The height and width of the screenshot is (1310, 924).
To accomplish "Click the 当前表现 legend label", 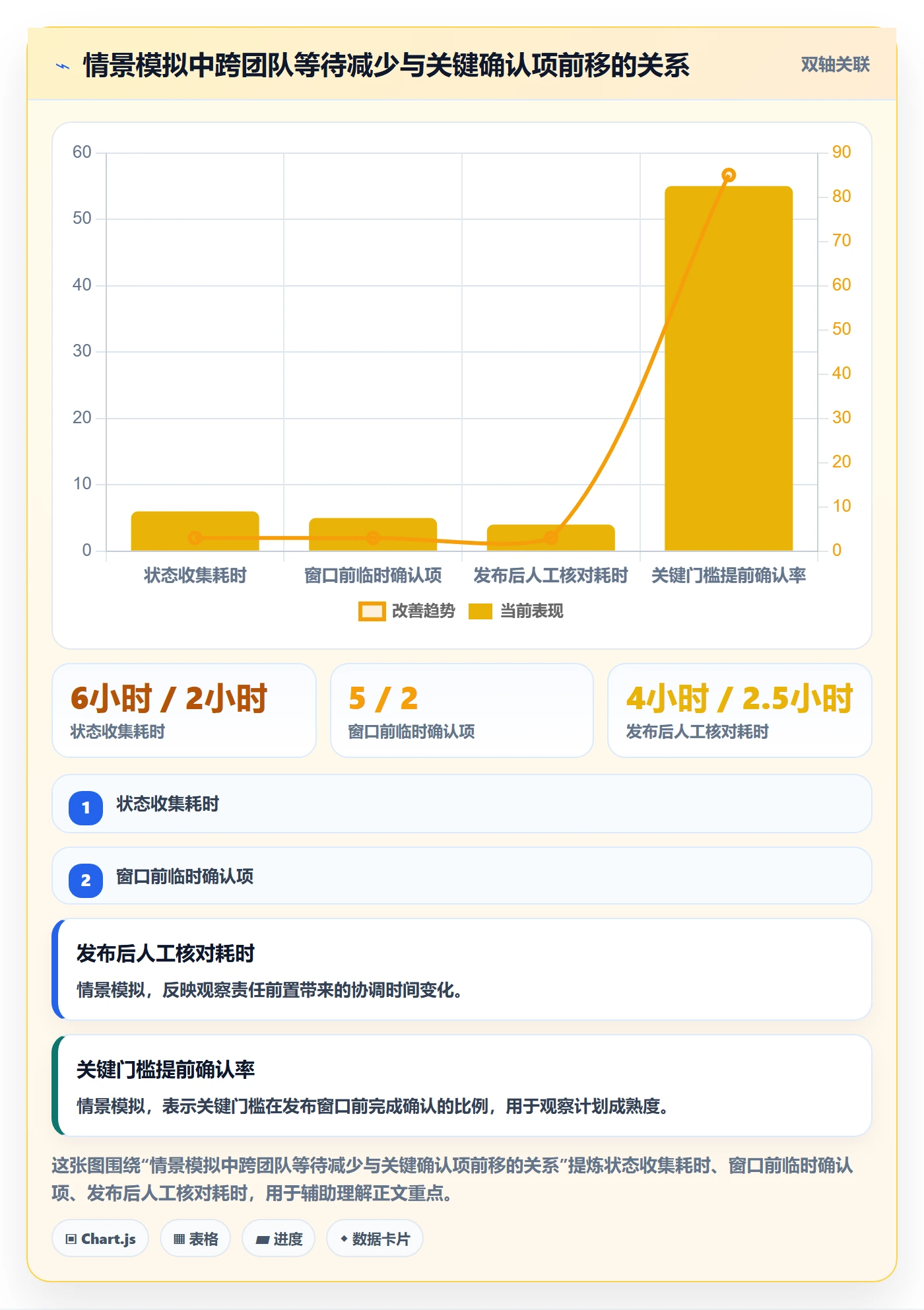I will point(531,611).
